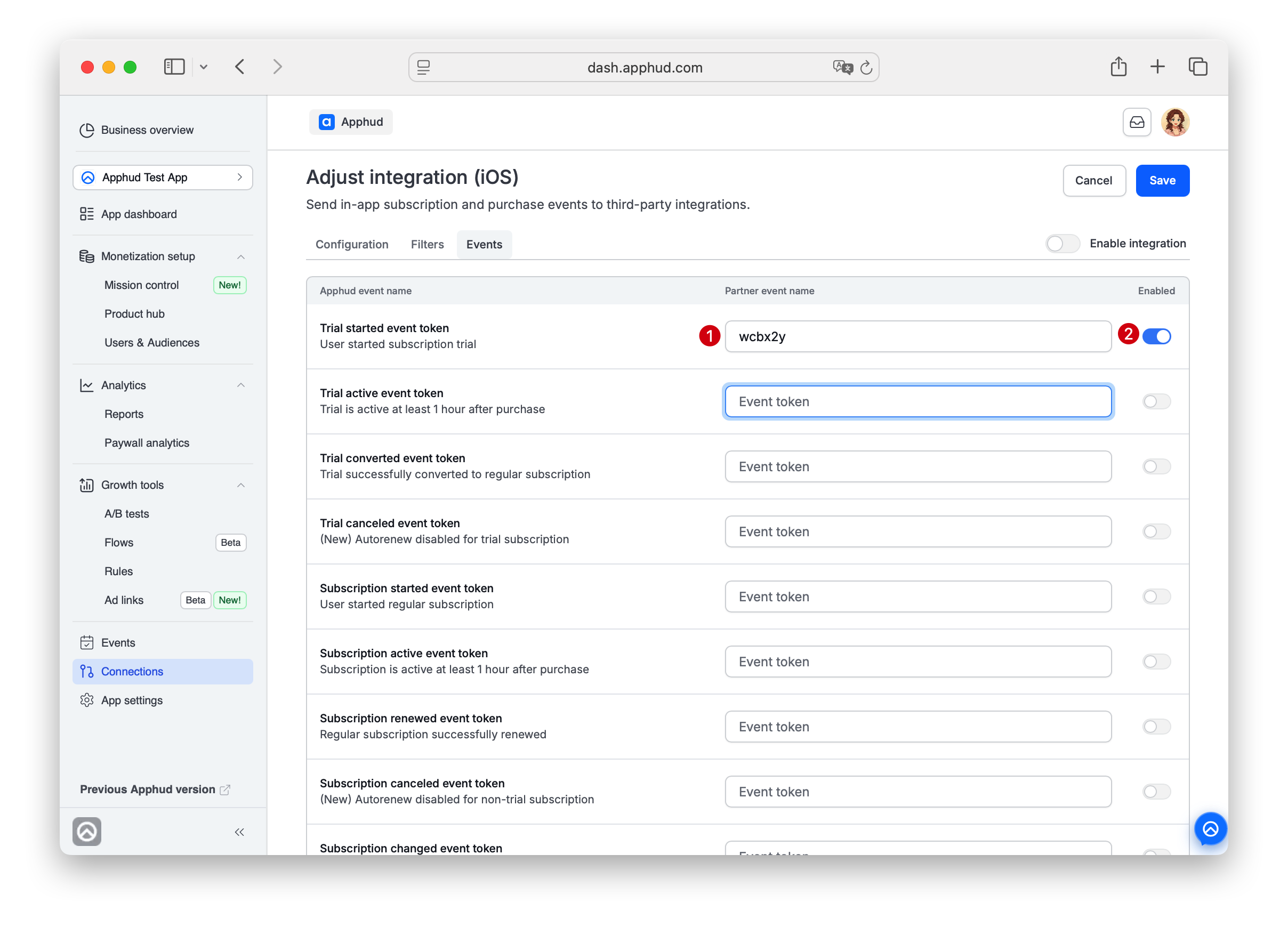Image resolution: width=1288 pixels, height=935 pixels.
Task: Click the page settings icon in address bar
Action: [x=424, y=68]
